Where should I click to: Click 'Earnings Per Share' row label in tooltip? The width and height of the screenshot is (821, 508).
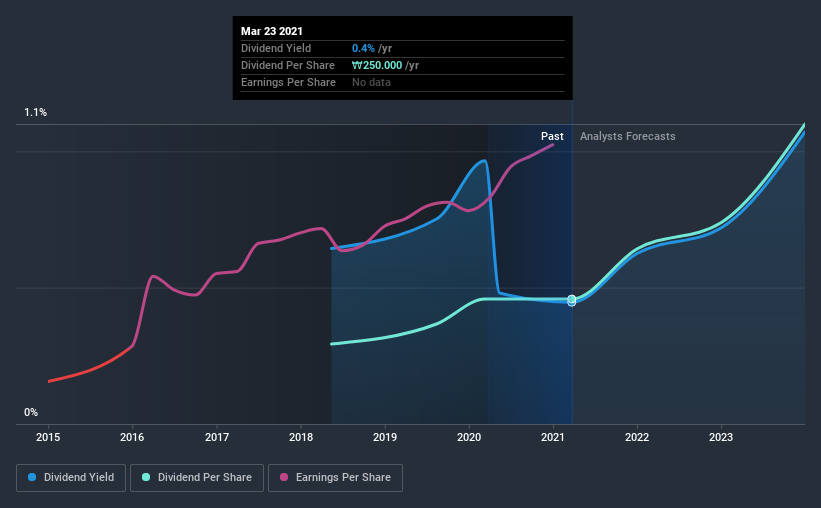click(288, 82)
